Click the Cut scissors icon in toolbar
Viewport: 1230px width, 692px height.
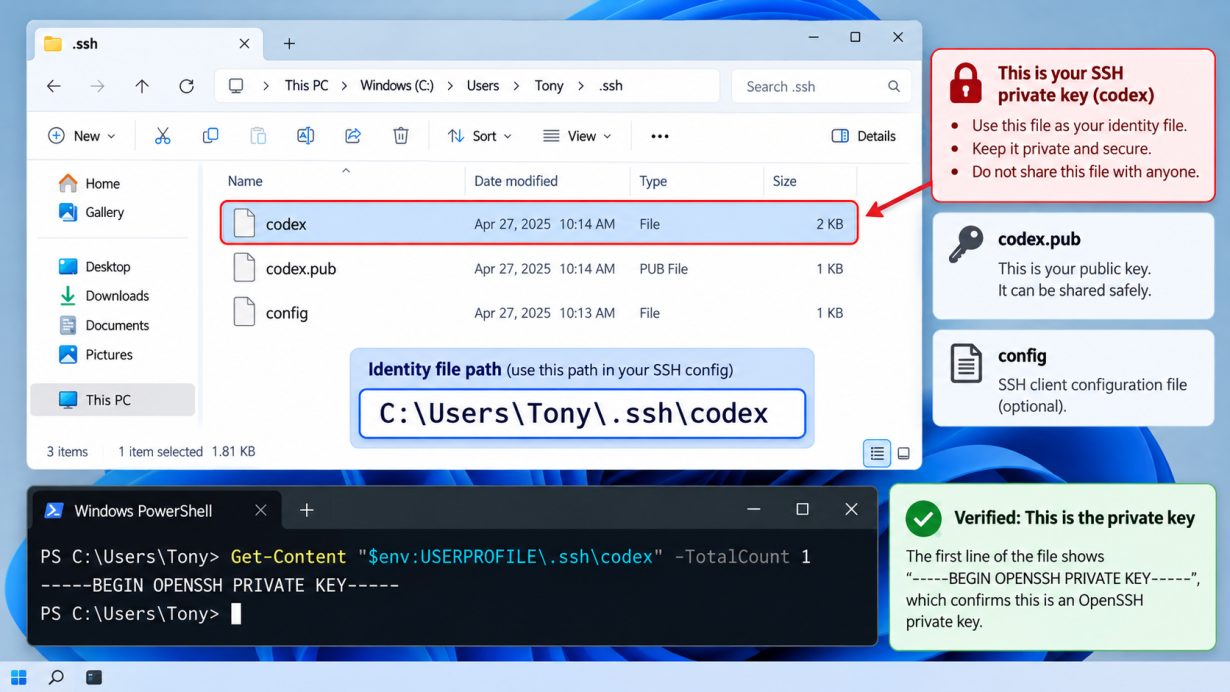[163, 136]
